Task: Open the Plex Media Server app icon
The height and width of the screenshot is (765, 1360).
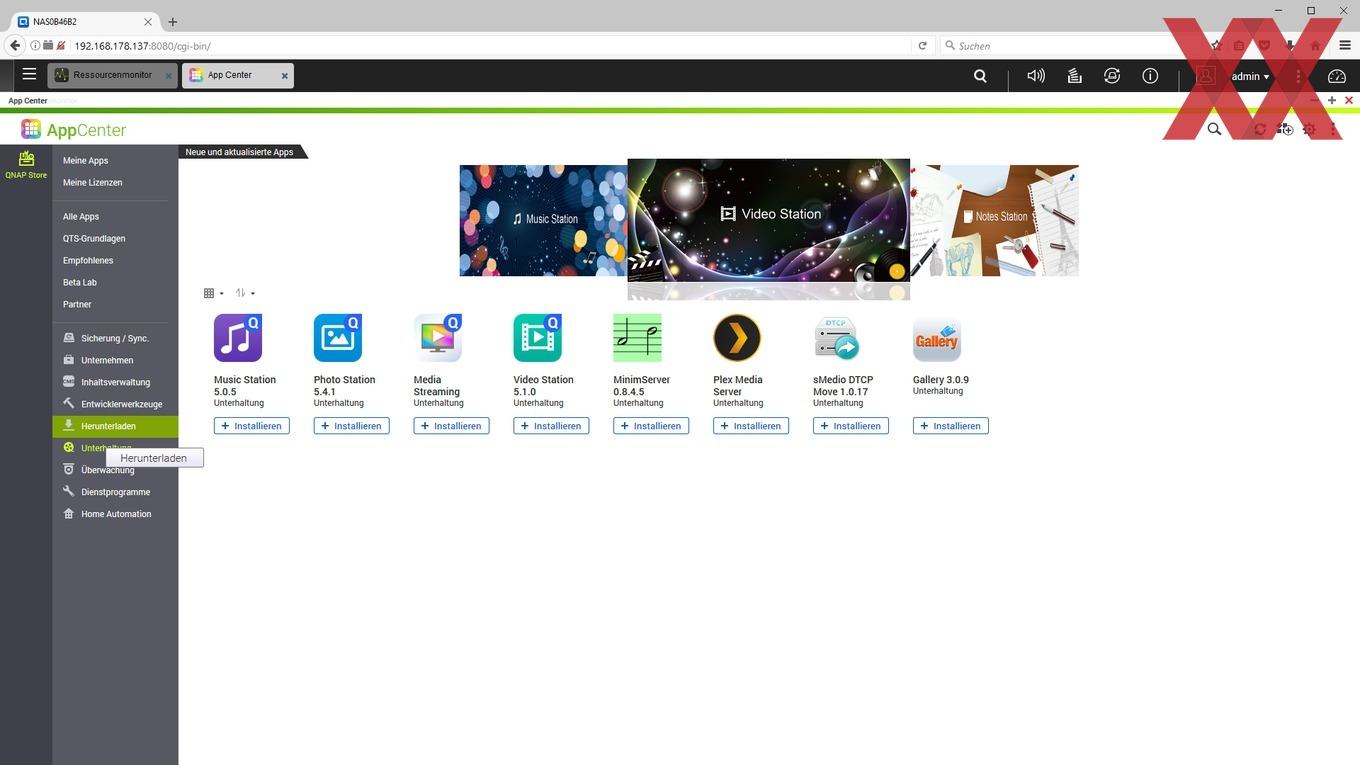Action: pyautogui.click(x=738, y=338)
